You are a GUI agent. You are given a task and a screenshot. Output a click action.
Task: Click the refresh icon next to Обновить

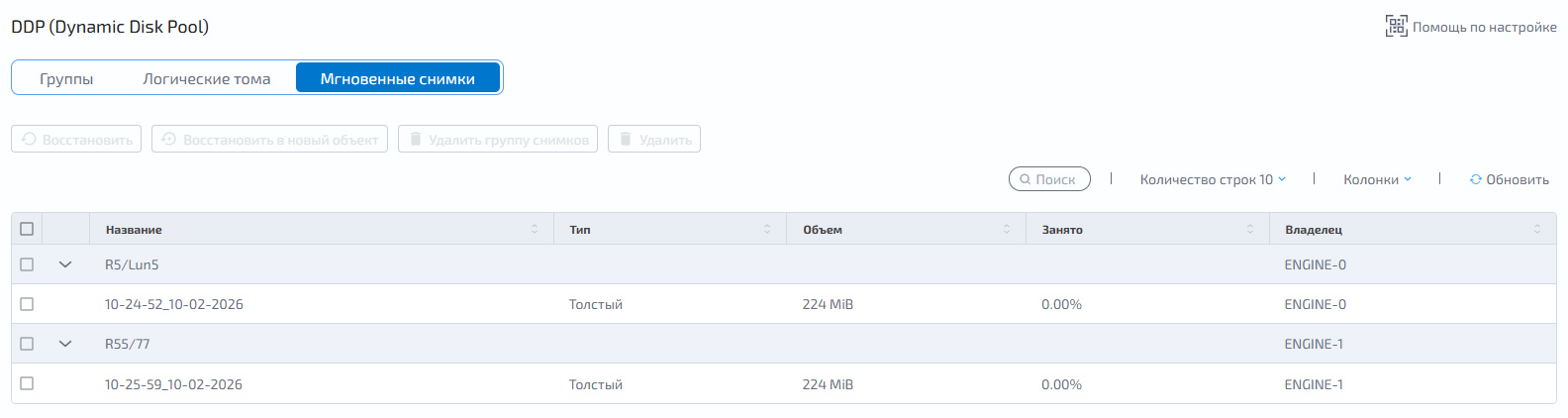point(1475,179)
